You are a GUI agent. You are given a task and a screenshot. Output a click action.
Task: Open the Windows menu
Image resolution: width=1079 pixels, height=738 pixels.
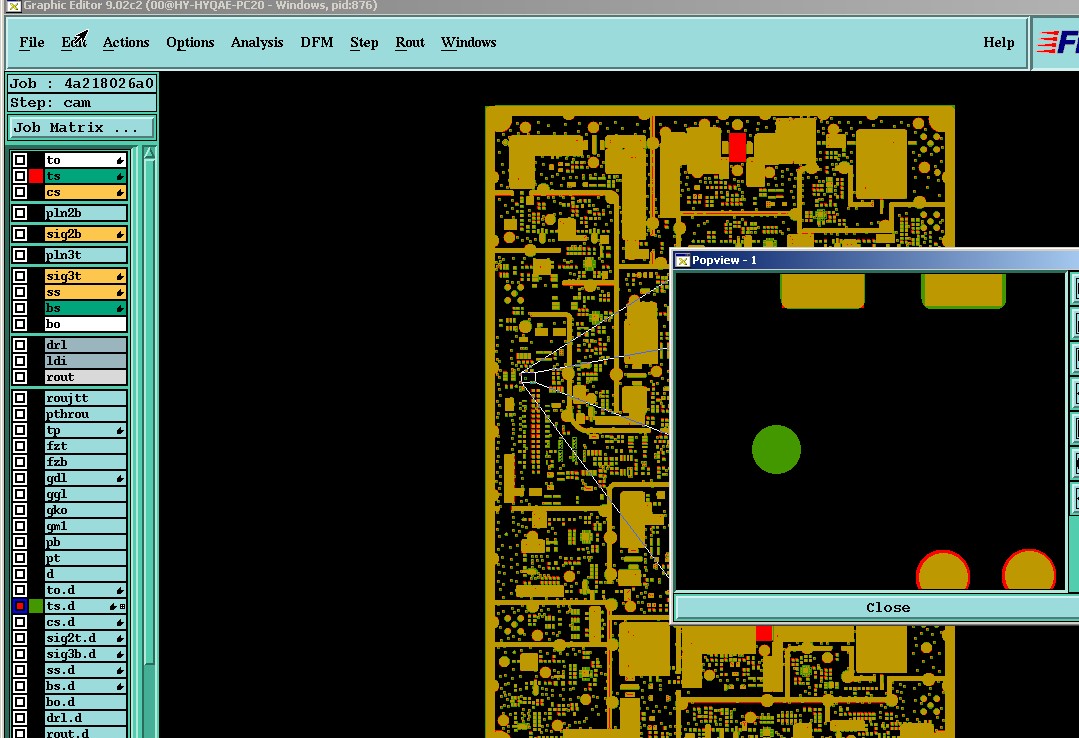(469, 43)
